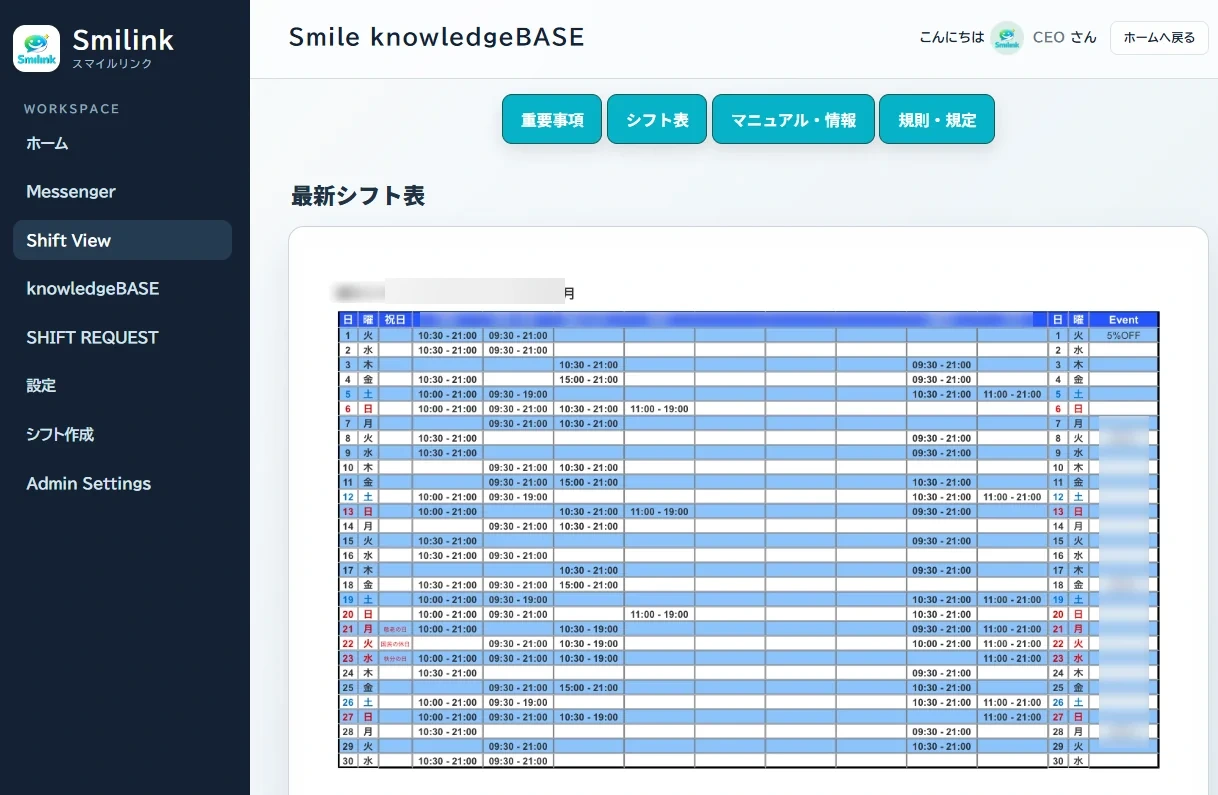Click 10:30 - 21:00 in row 3
Viewport: 1218px width, 795px height.
tap(588, 365)
